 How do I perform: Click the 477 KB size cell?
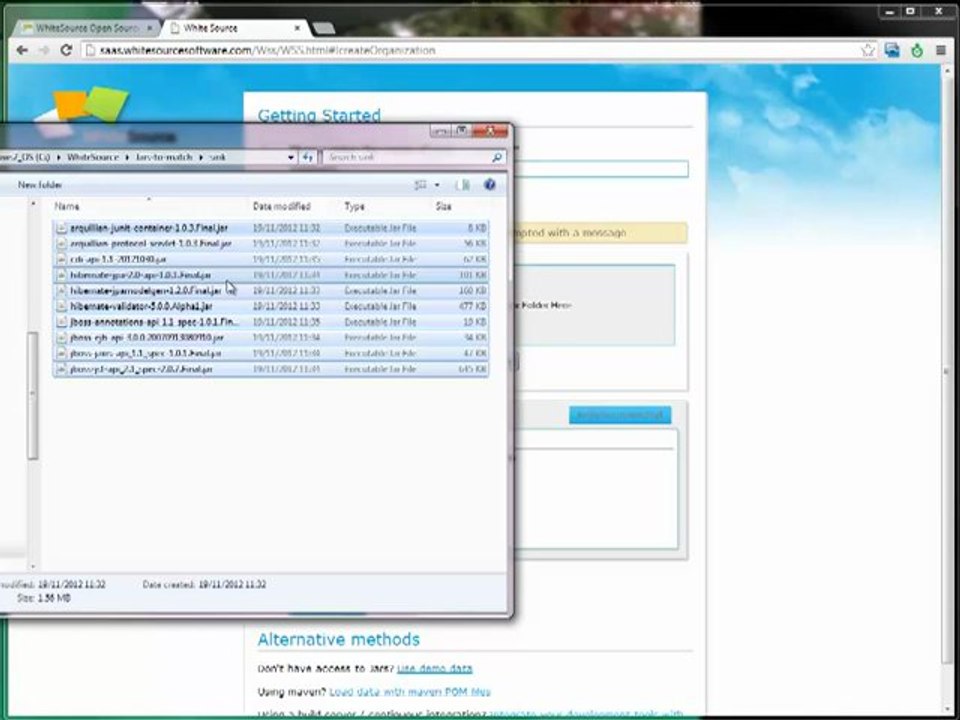pyautogui.click(x=473, y=306)
